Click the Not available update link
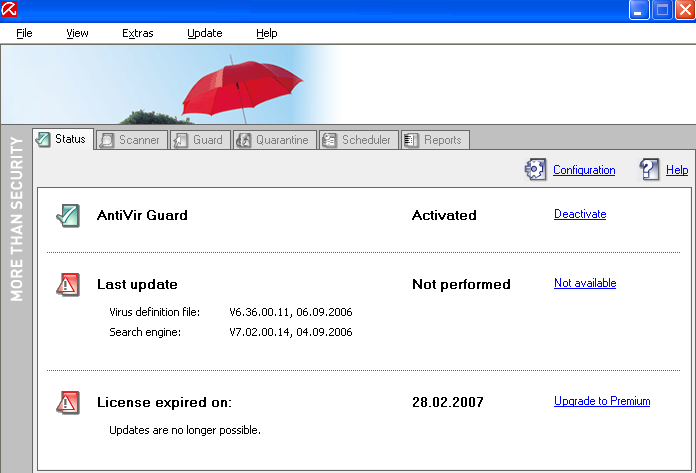696x473 pixels. pos(585,283)
